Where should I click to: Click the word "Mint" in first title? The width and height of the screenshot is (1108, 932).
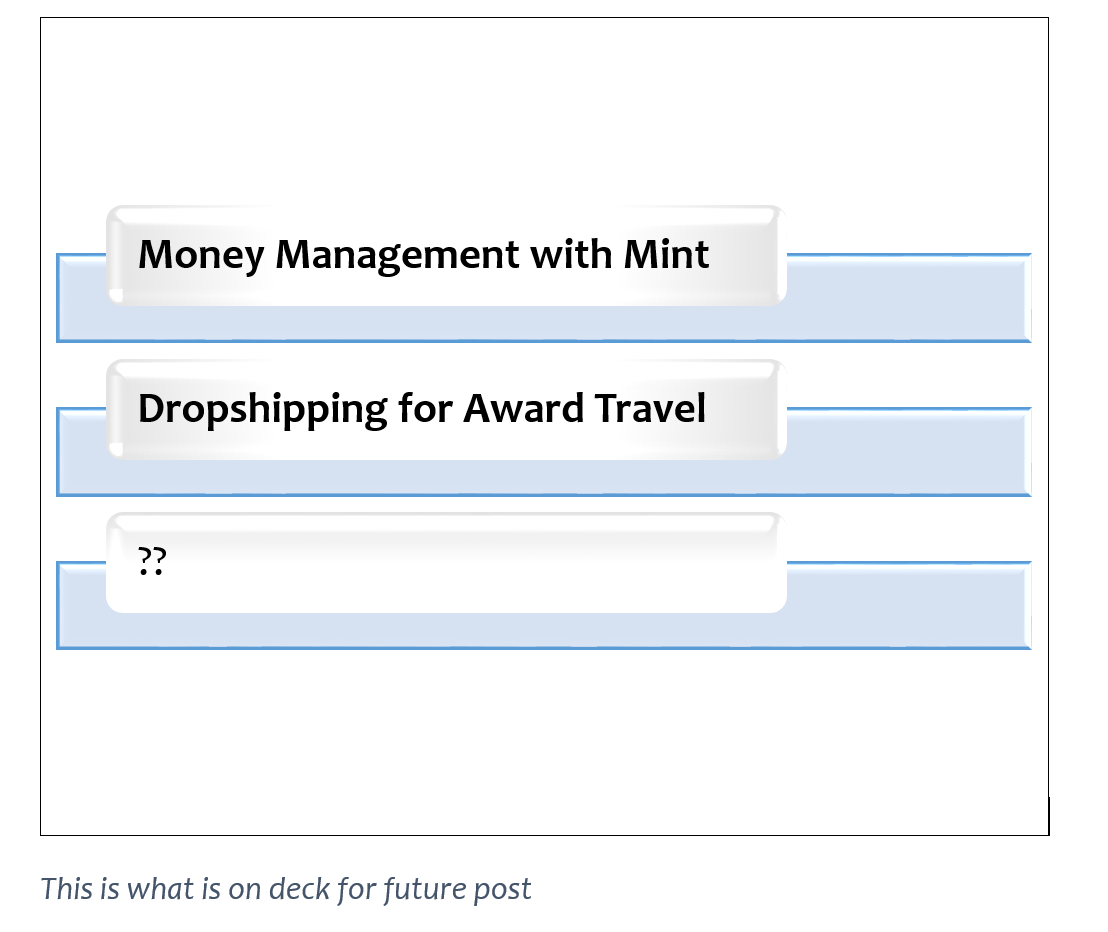click(666, 255)
